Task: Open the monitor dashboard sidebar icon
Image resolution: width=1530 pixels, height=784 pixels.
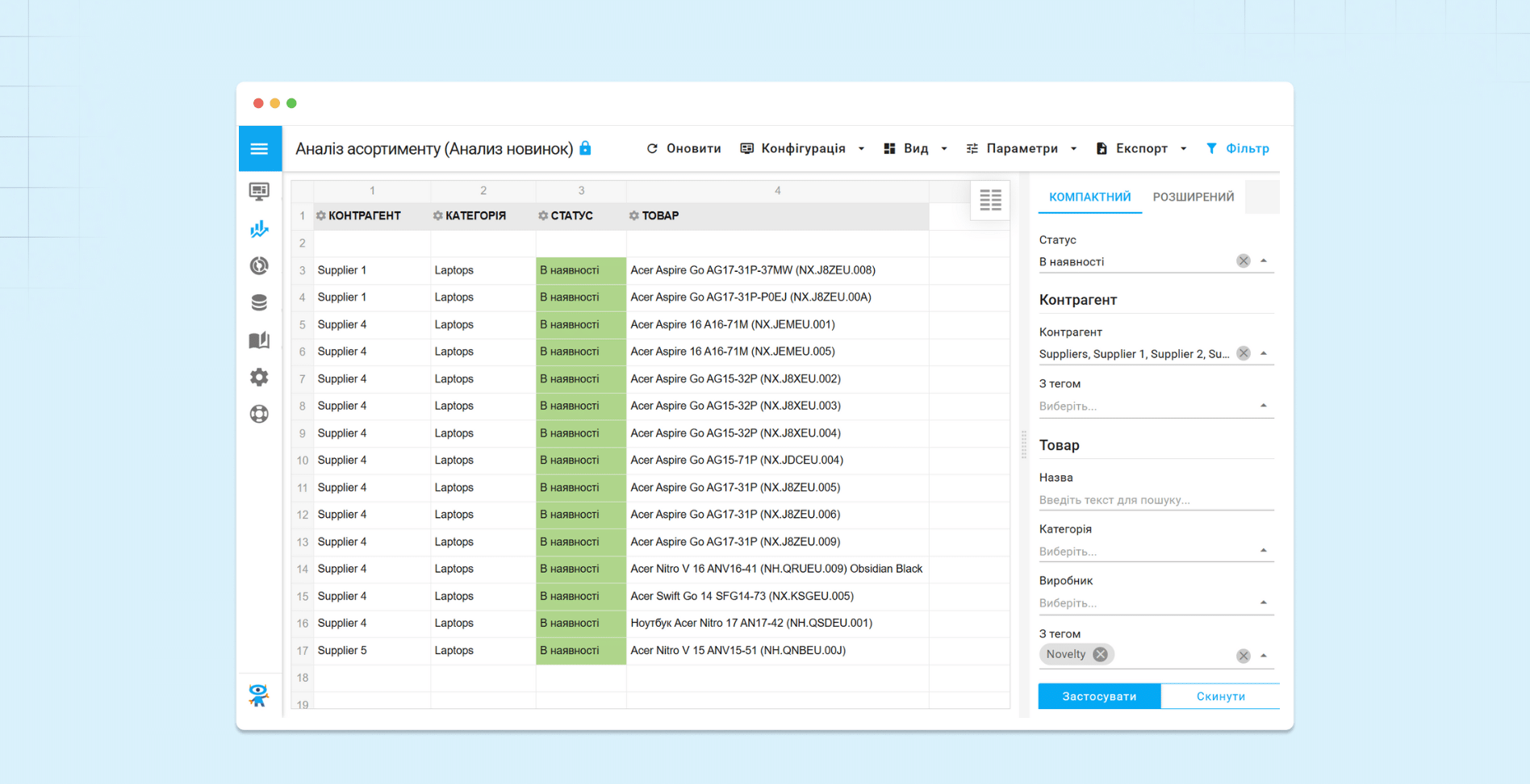Action: 259,191
